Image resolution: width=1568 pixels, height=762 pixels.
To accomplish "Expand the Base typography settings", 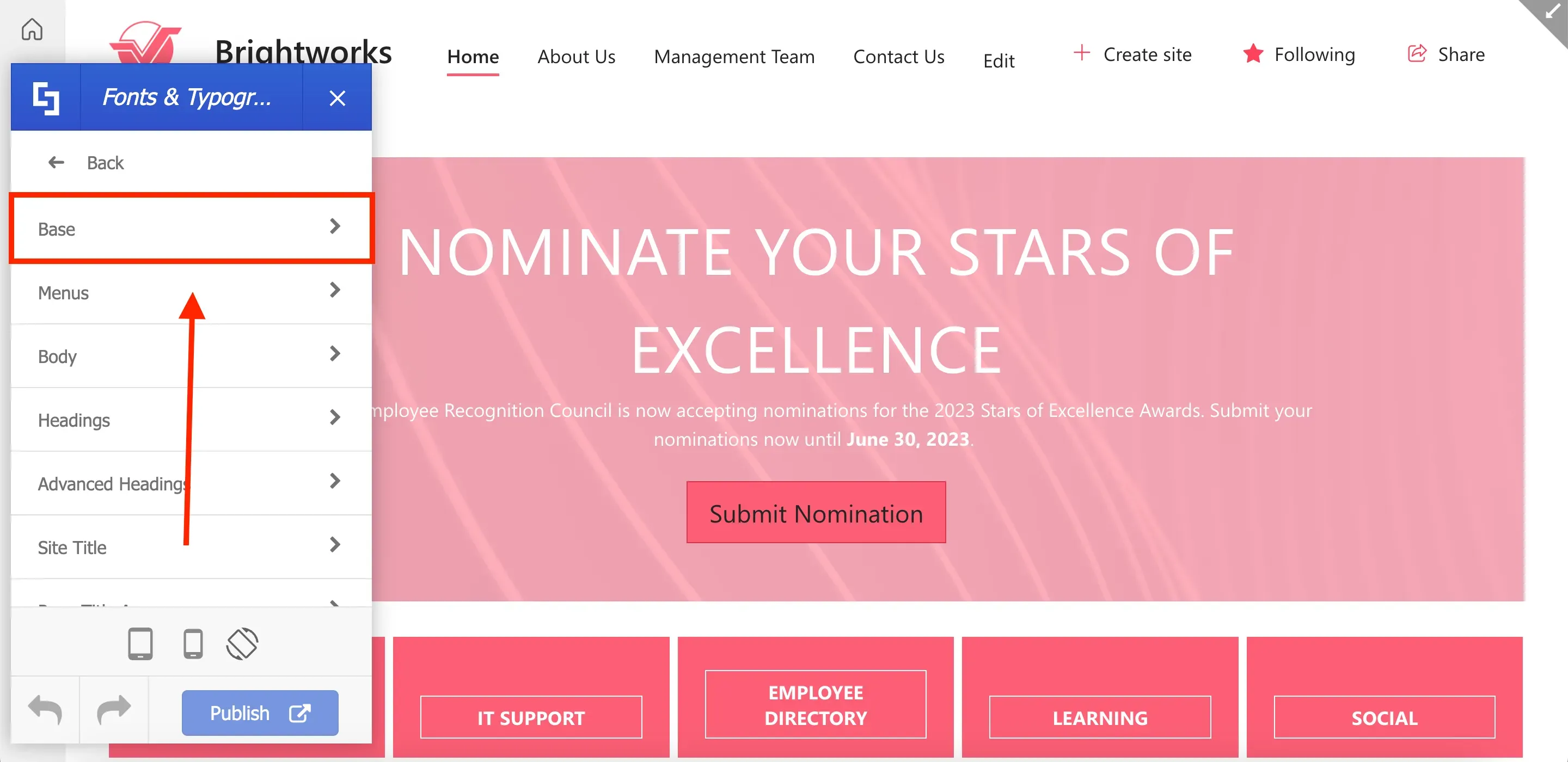I will [191, 228].
